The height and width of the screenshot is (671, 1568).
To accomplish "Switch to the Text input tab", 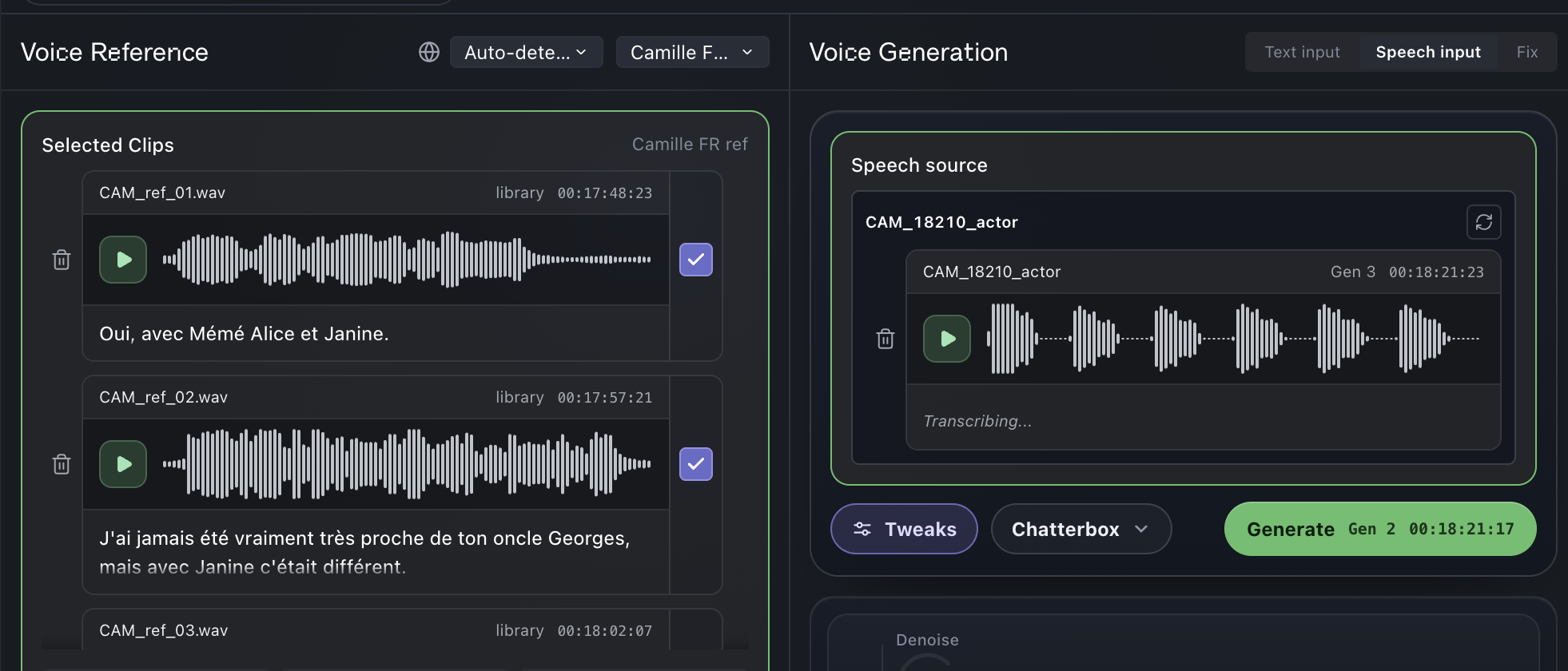I will tap(1303, 52).
